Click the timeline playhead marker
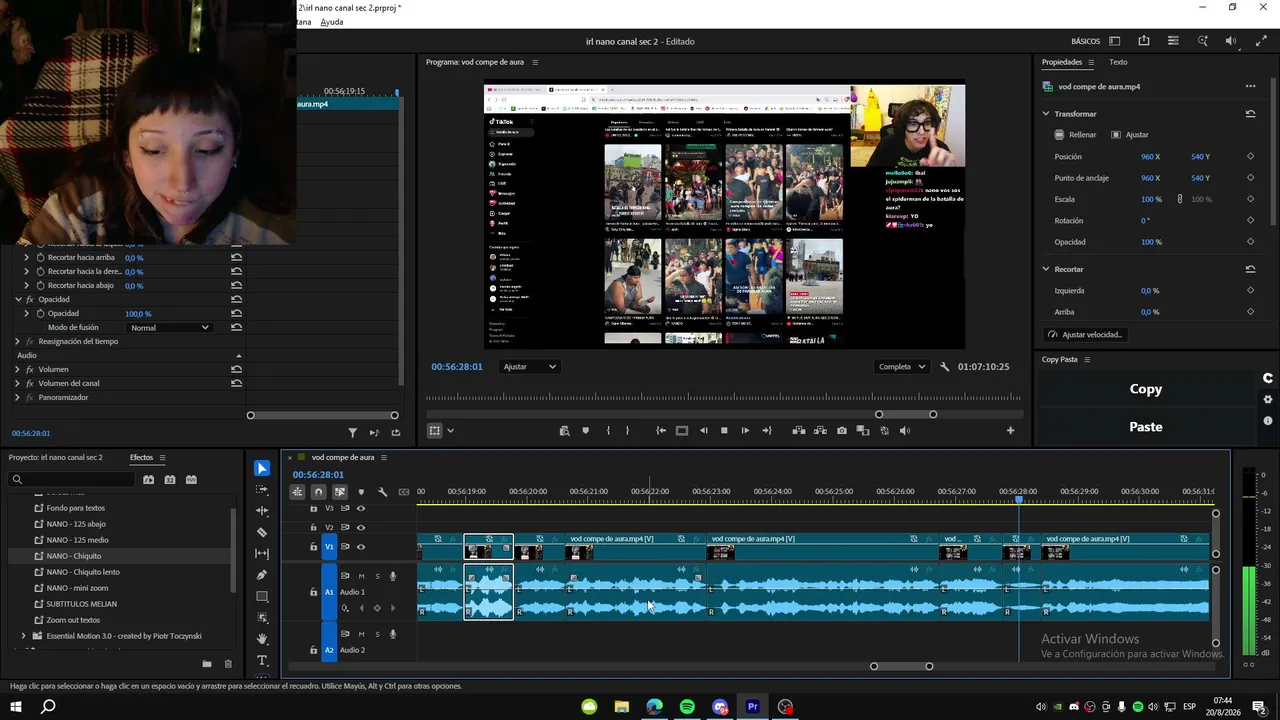Viewport: 1280px width, 720px height. point(1019,499)
